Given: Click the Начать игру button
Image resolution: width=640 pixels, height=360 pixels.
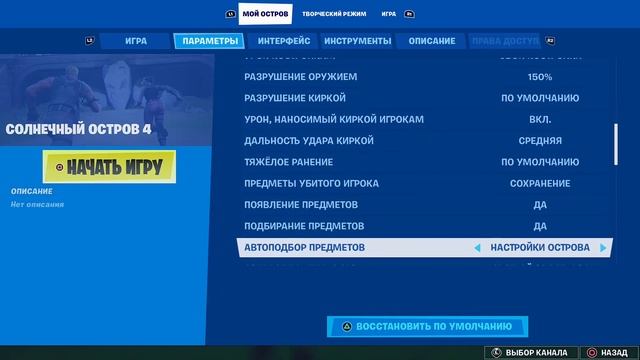Looking at the screenshot, I should point(109,167).
